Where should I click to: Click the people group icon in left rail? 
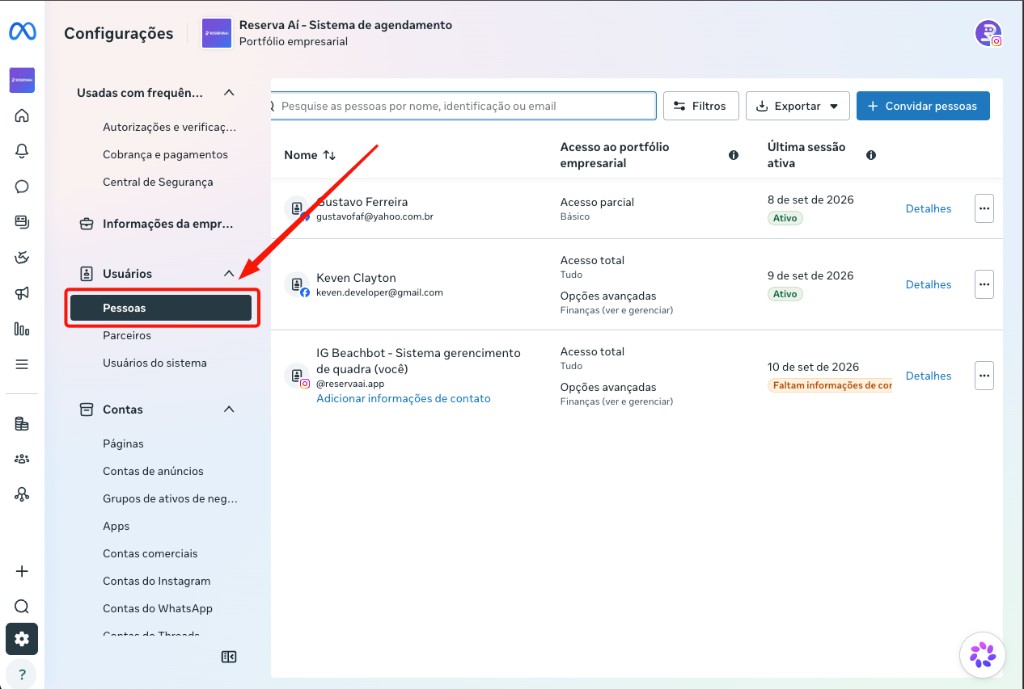tap(22, 459)
